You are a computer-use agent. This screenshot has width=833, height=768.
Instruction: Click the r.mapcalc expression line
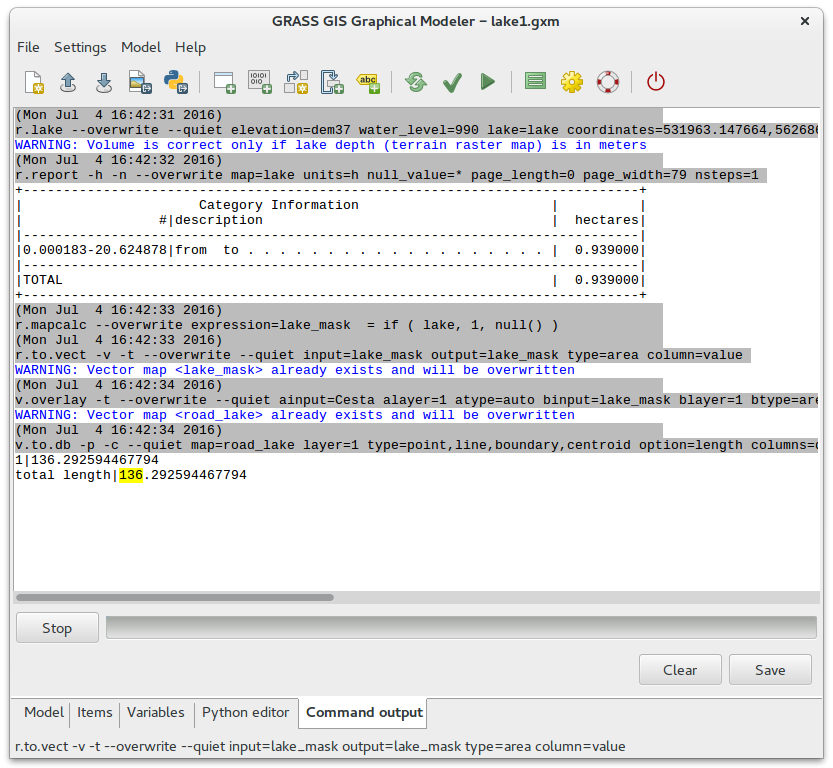coord(287,325)
